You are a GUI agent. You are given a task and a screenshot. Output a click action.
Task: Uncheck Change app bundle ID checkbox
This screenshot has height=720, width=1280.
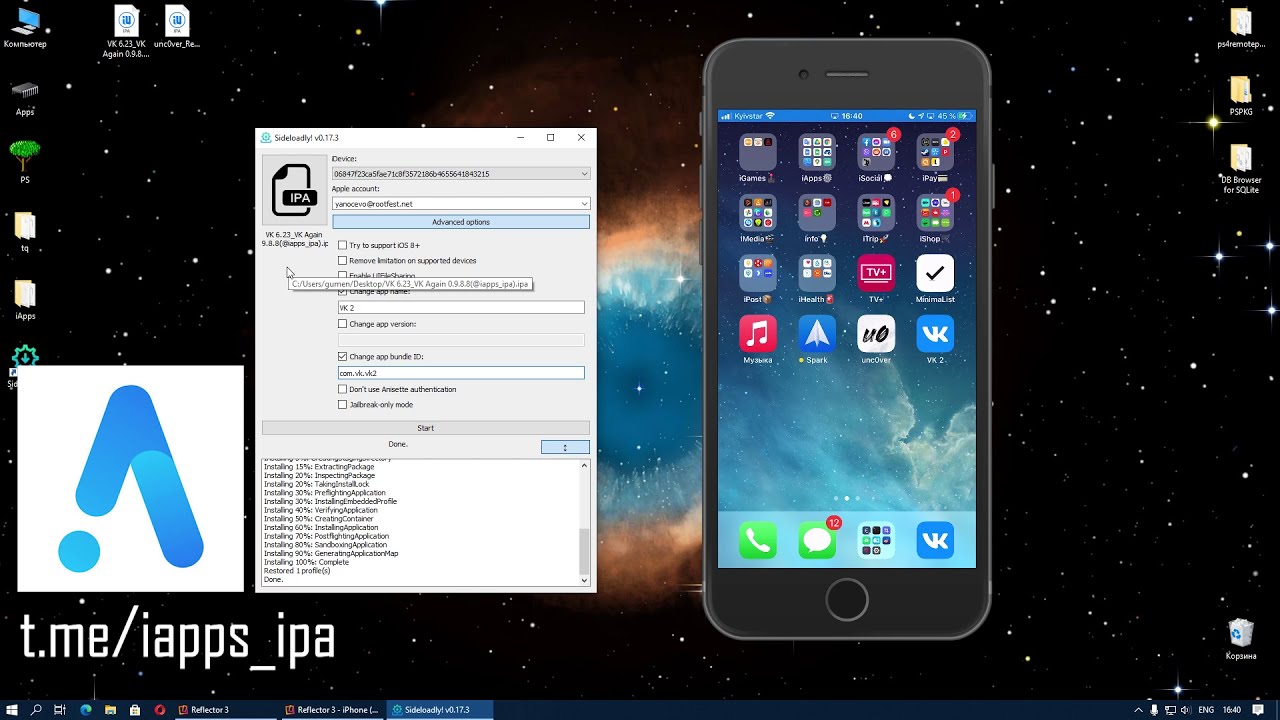[x=342, y=357]
